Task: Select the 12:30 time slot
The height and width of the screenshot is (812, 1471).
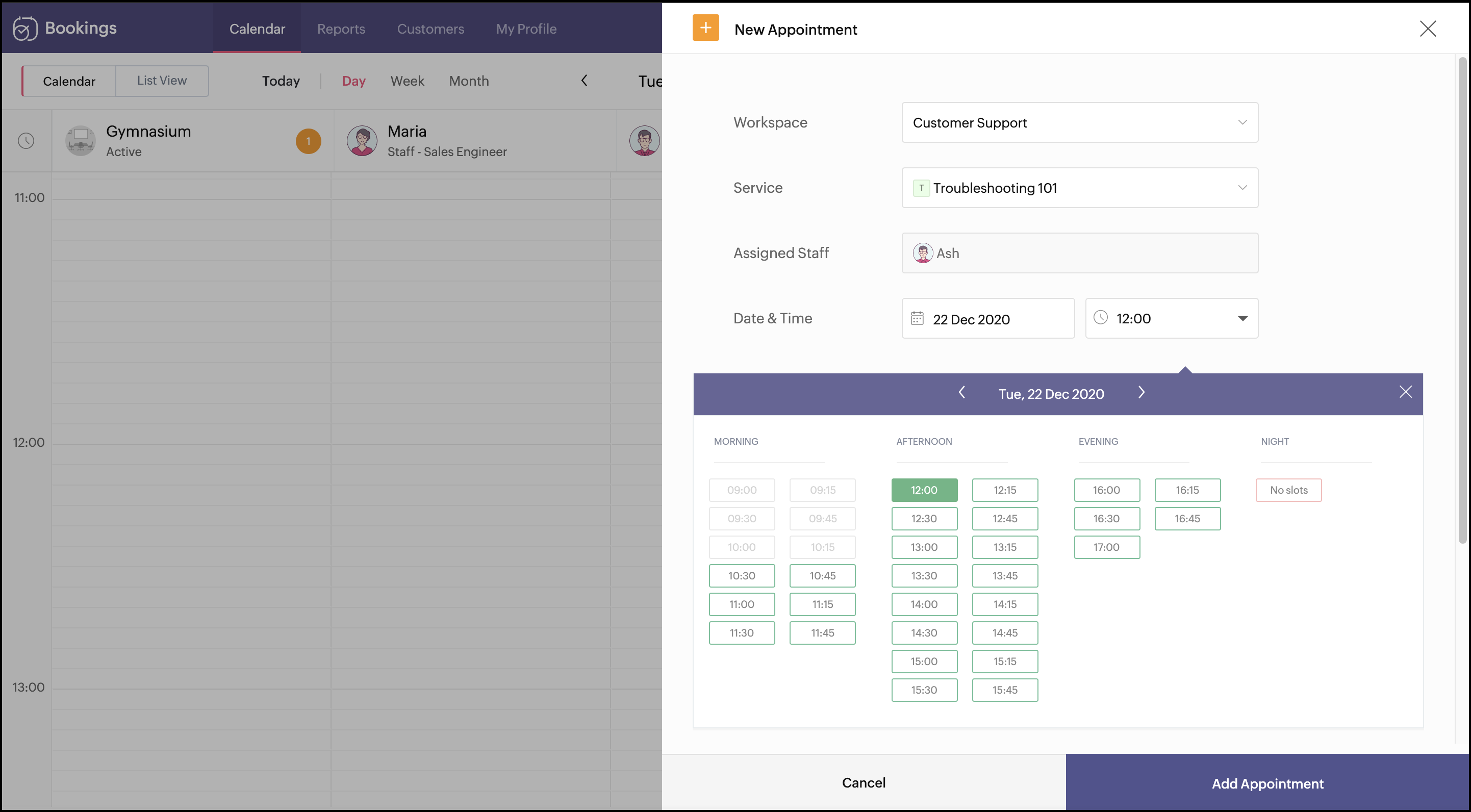Action: coord(924,519)
